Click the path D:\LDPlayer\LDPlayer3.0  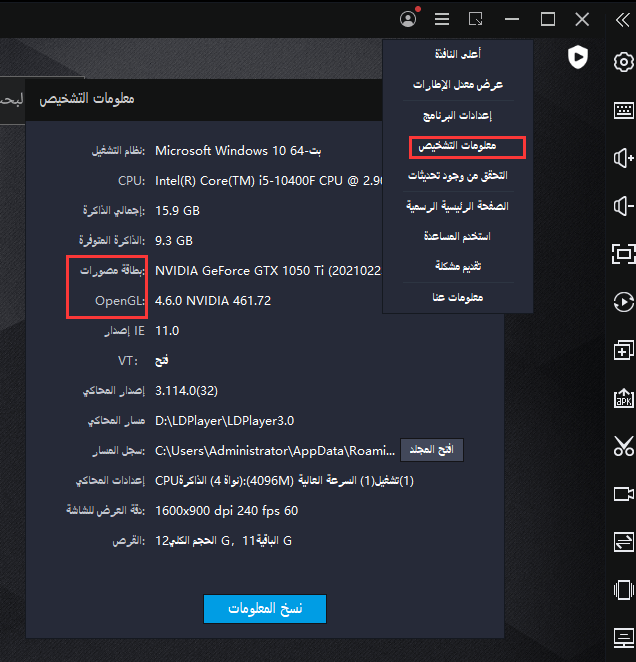coord(224,421)
